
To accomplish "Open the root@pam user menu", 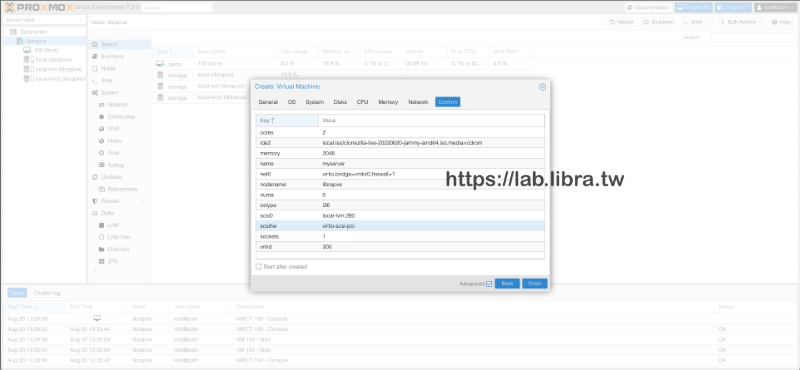I will [x=775, y=8].
